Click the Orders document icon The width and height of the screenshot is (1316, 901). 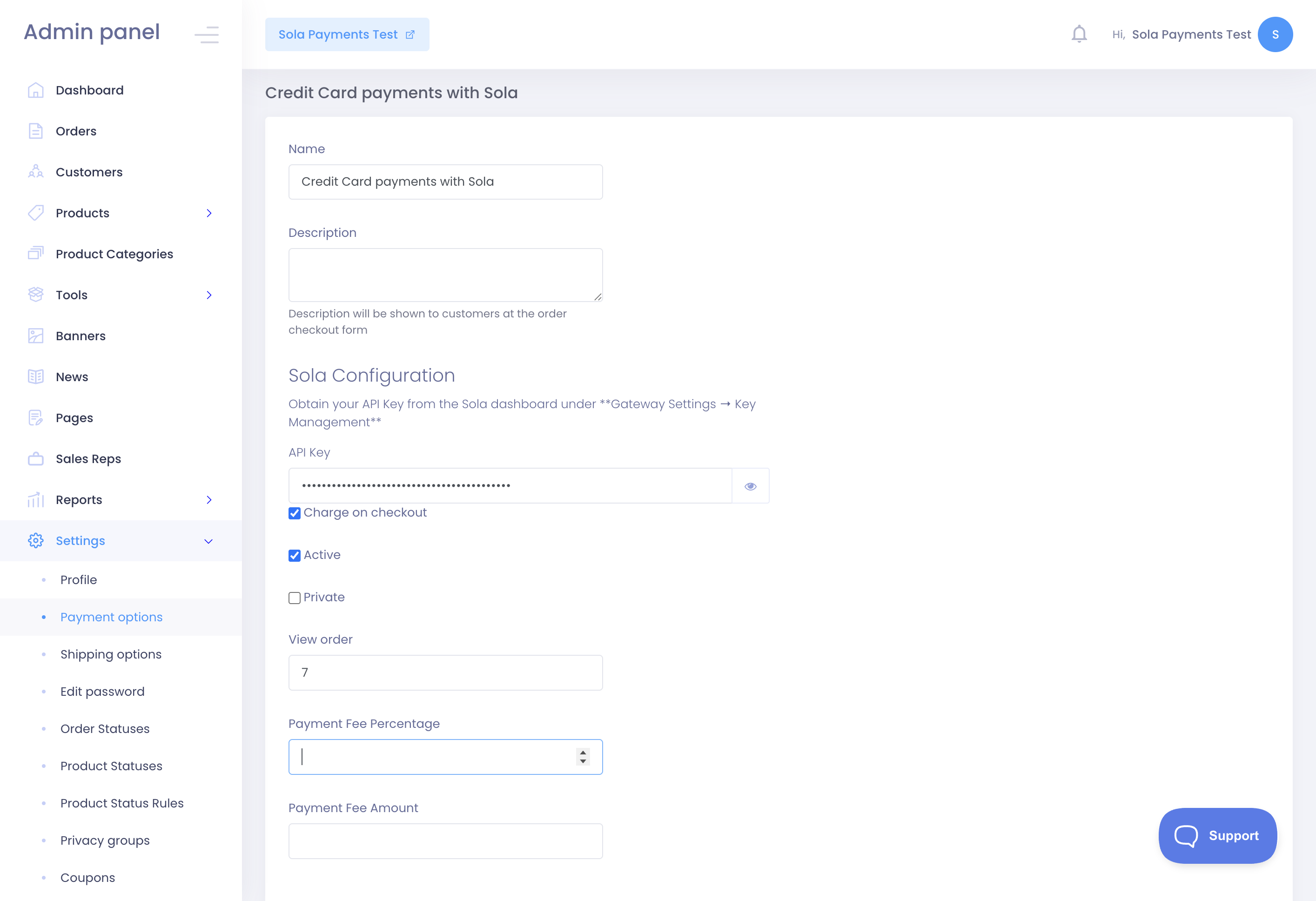pos(36,131)
